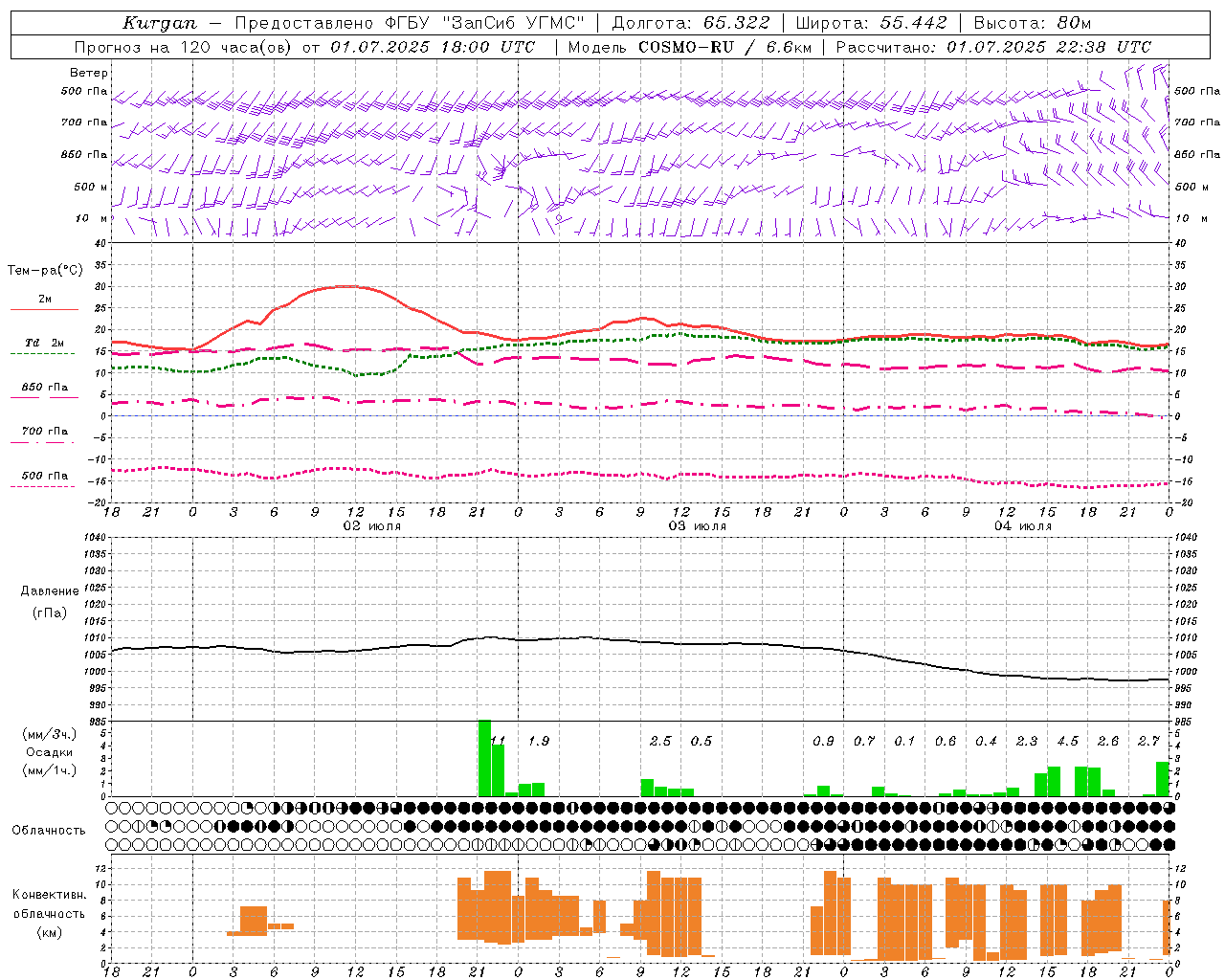This screenshot has width=1225, height=980.
Task: Click the 0.4 precipitation value
Action: (986, 741)
